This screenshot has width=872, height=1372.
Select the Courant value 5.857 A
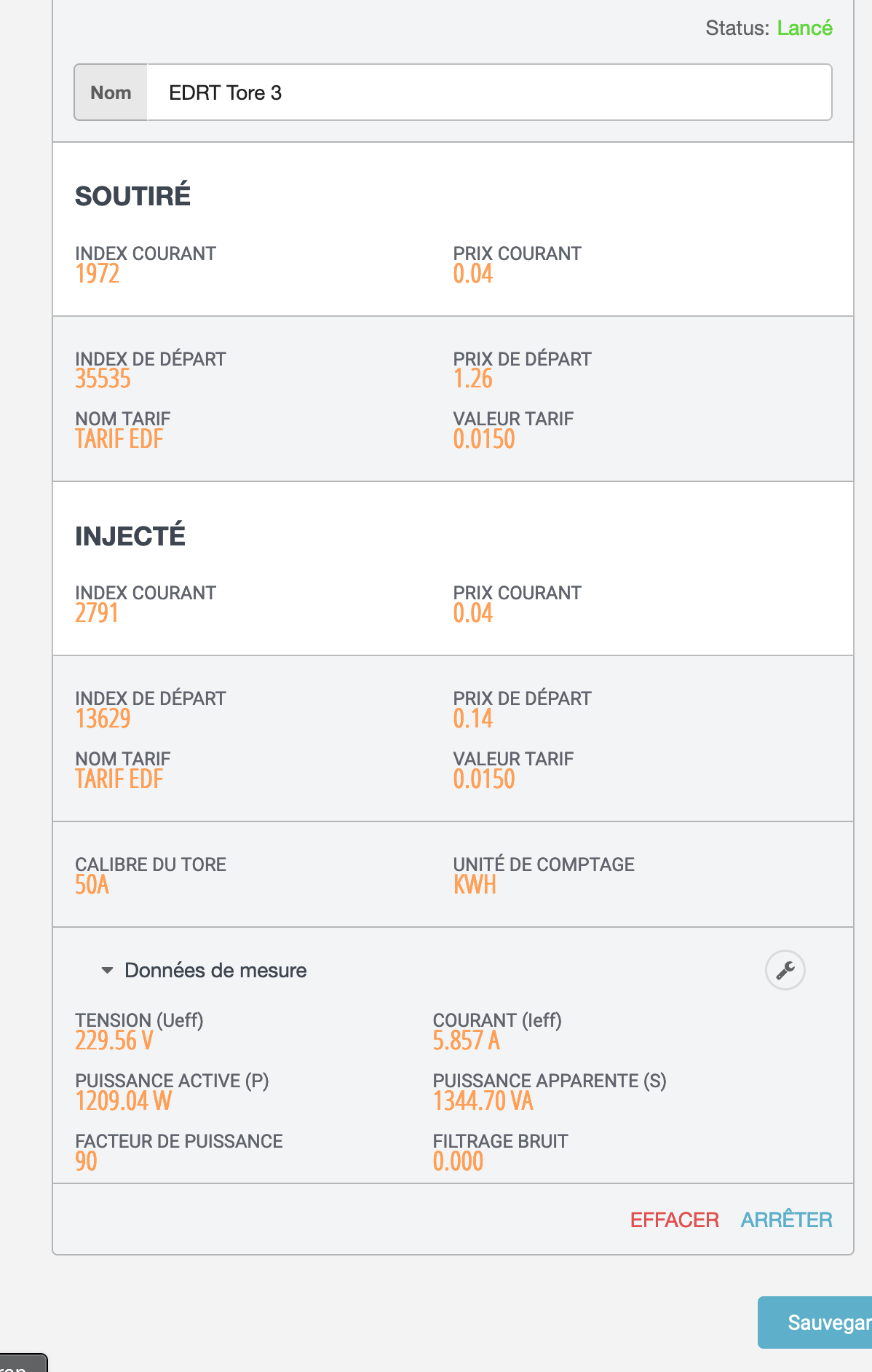(x=466, y=1041)
